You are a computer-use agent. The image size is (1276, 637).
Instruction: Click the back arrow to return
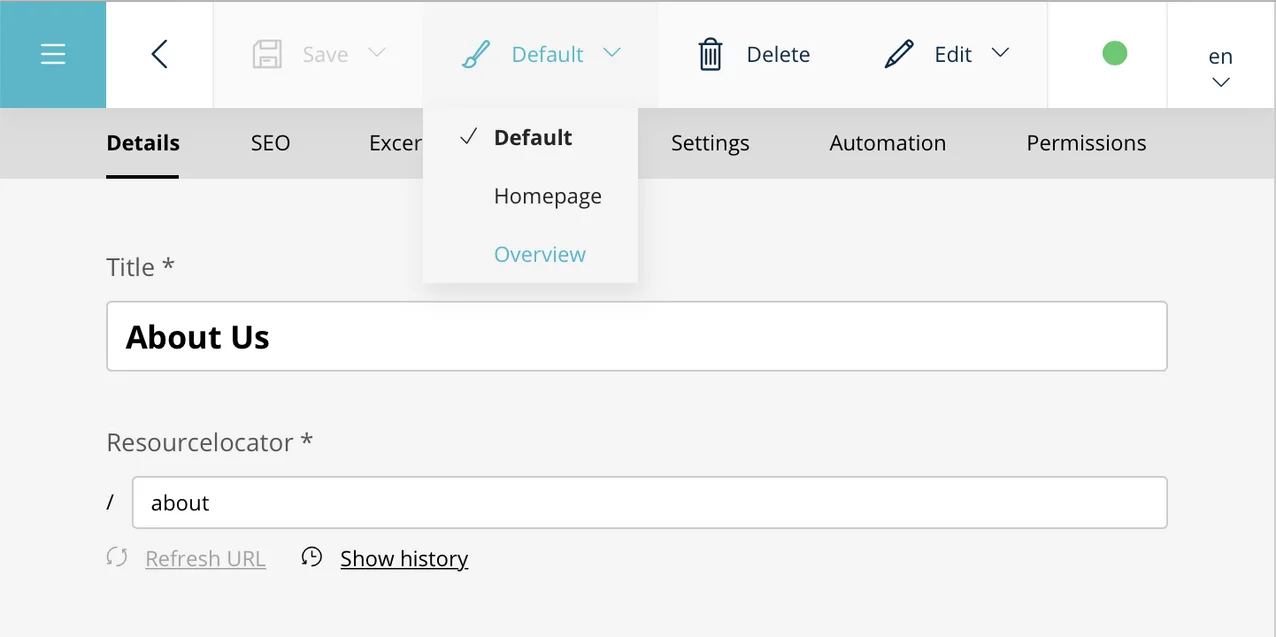159,55
